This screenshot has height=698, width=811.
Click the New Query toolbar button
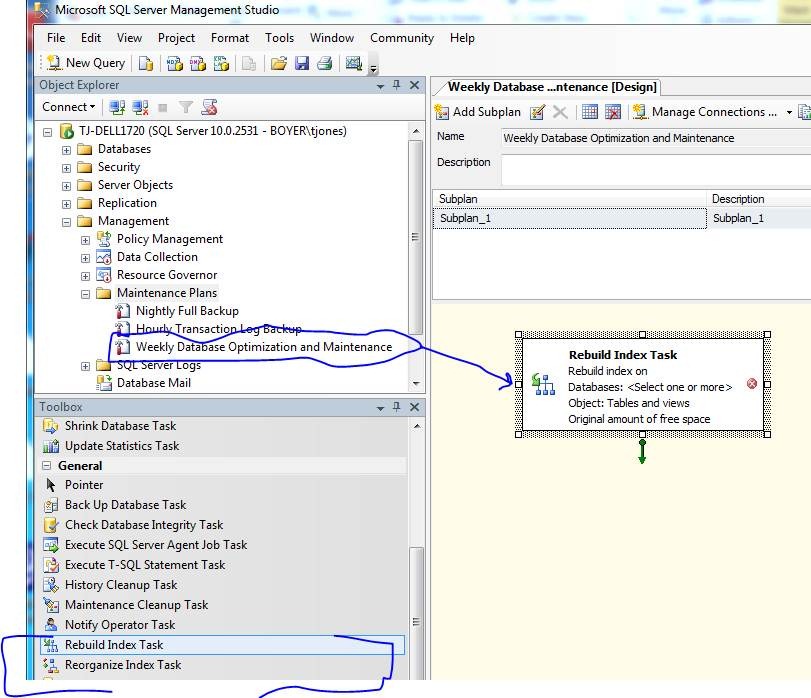(x=86, y=63)
